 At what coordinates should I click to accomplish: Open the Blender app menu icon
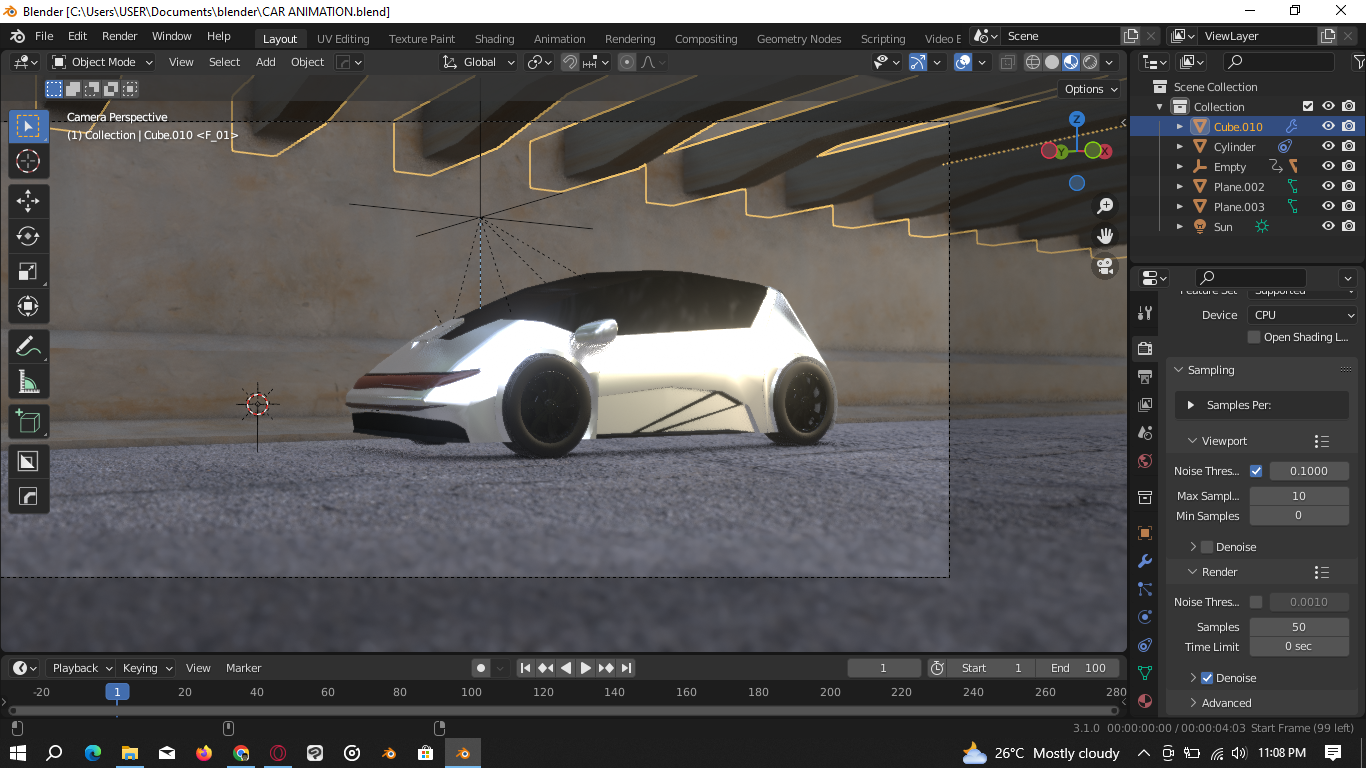coord(18,36)
